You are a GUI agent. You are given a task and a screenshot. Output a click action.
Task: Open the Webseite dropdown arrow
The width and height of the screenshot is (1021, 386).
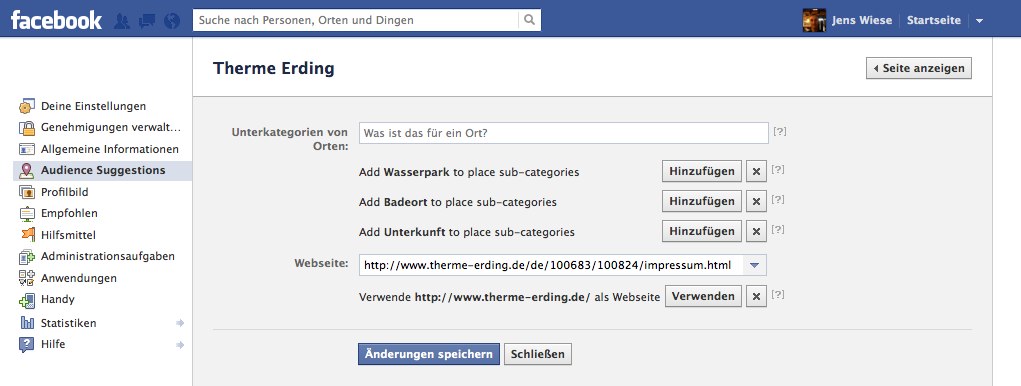pos(755,265)
